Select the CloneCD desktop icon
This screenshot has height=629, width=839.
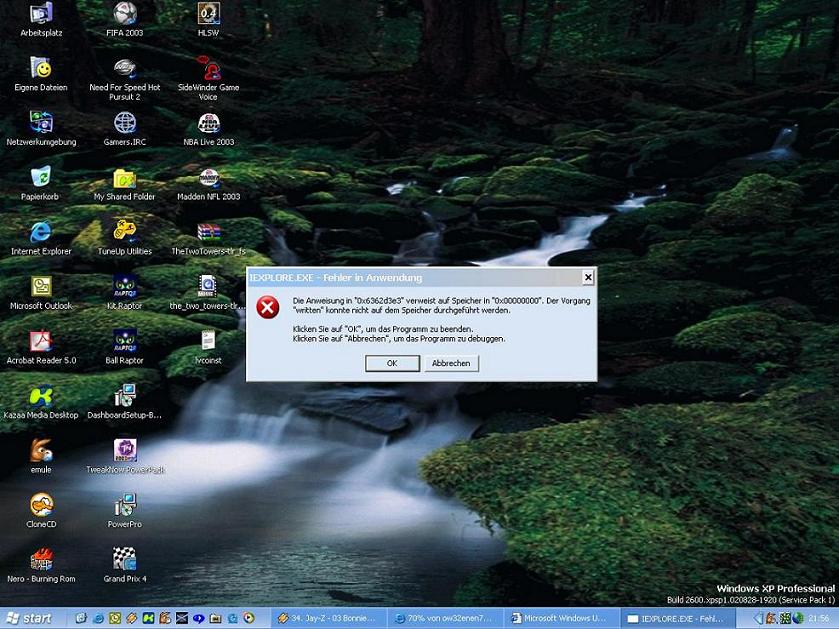click(41, 511)
